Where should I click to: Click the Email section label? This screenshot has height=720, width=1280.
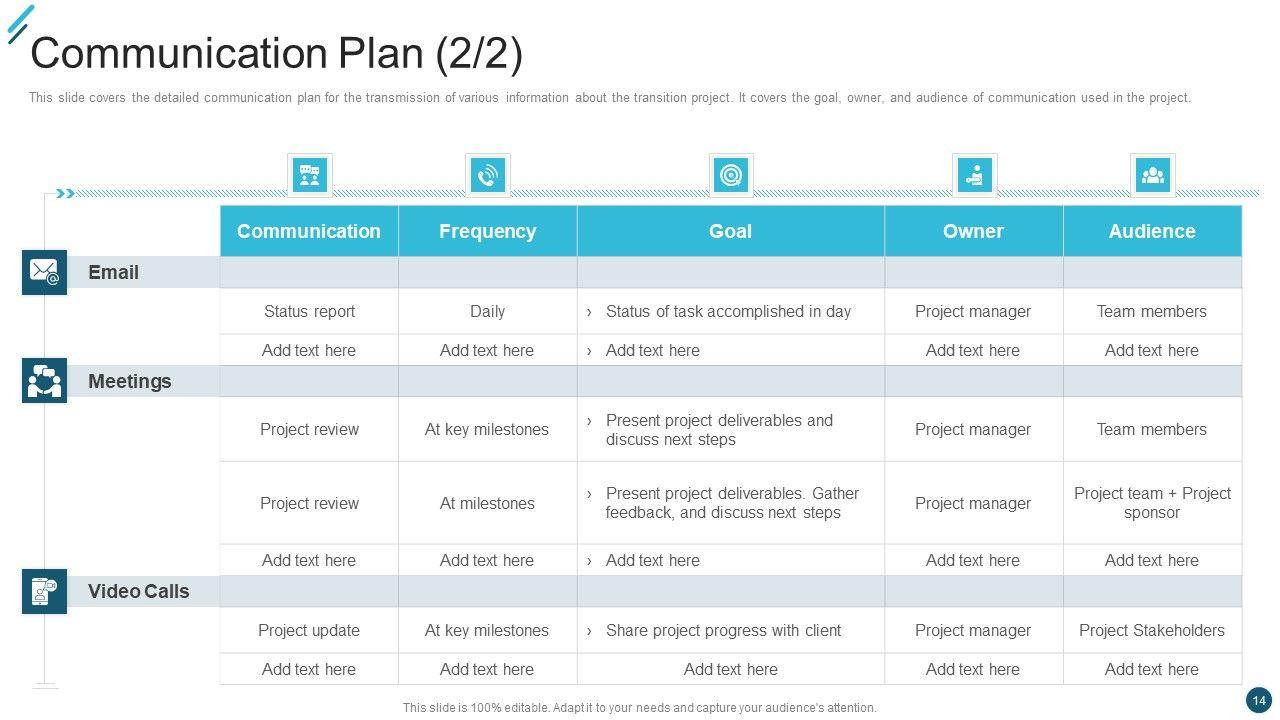tap(113, 272)
